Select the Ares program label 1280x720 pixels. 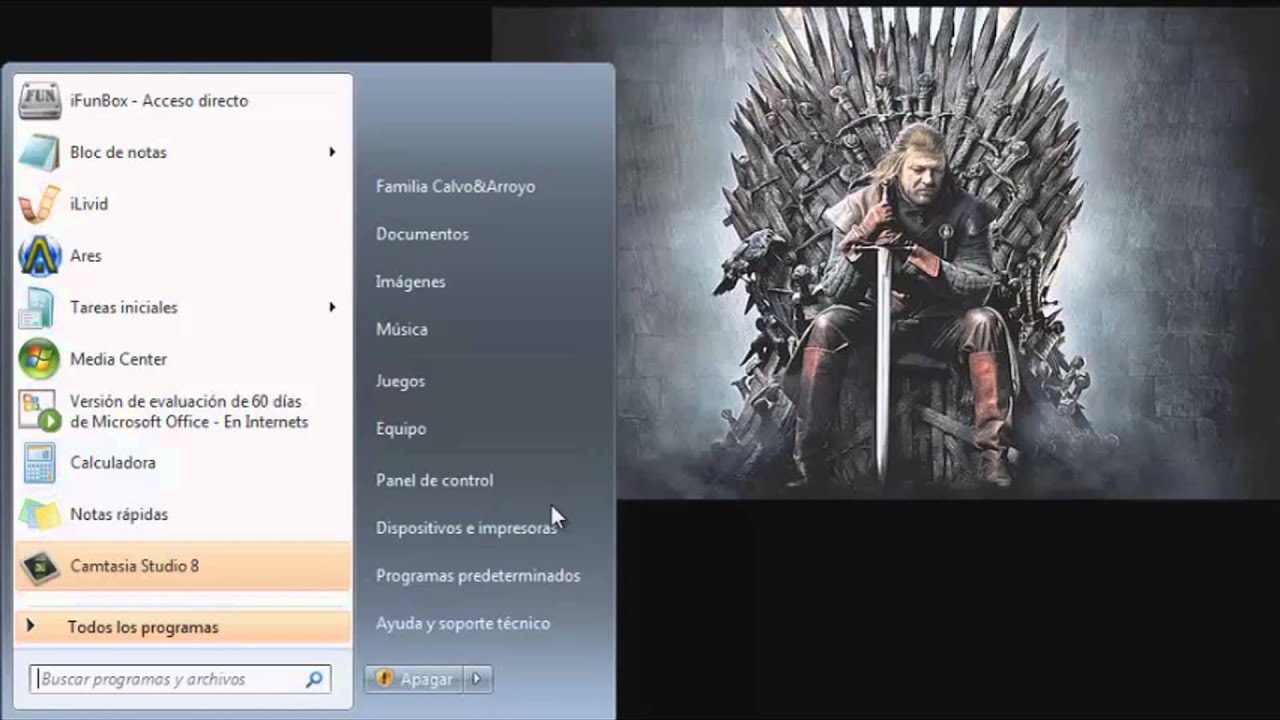(86, 256)
